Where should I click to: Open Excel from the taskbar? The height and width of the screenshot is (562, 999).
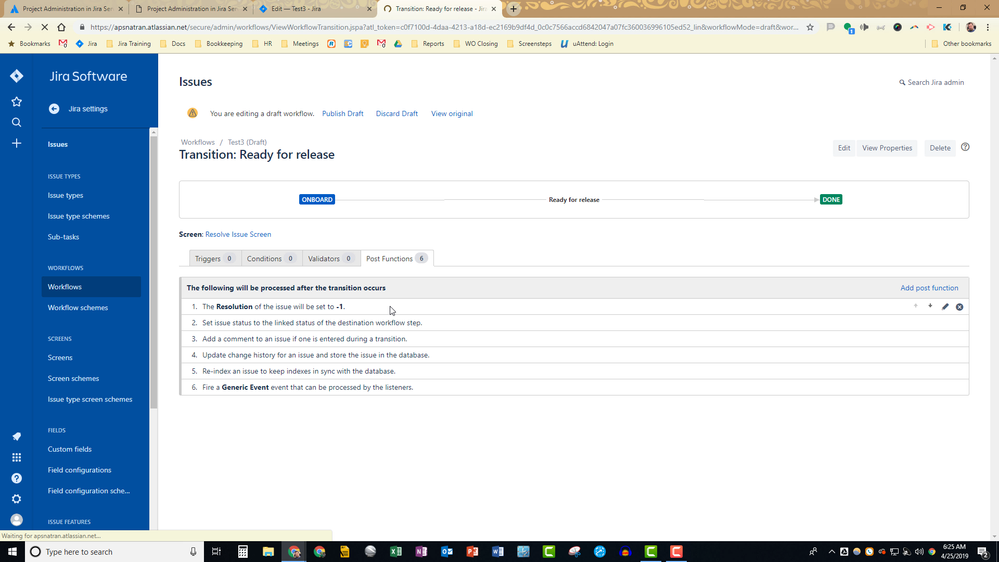pyautogui.click(x=396, y=552)
